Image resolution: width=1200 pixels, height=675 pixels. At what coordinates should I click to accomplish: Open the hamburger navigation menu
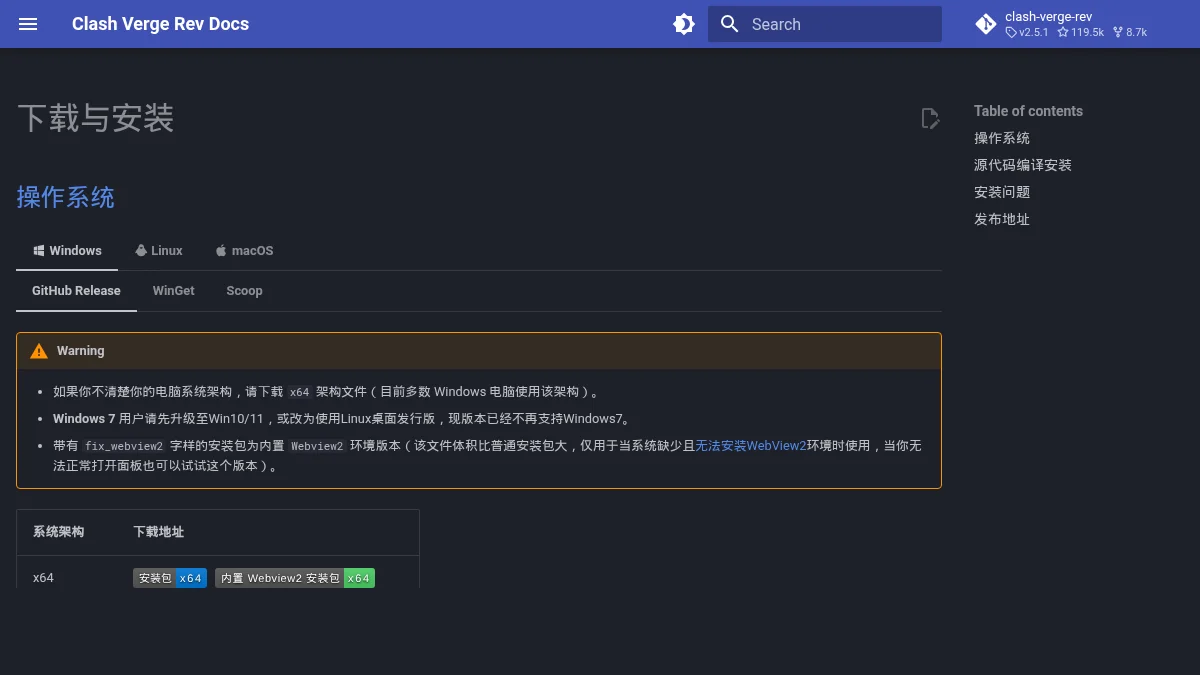click(28, 24)
